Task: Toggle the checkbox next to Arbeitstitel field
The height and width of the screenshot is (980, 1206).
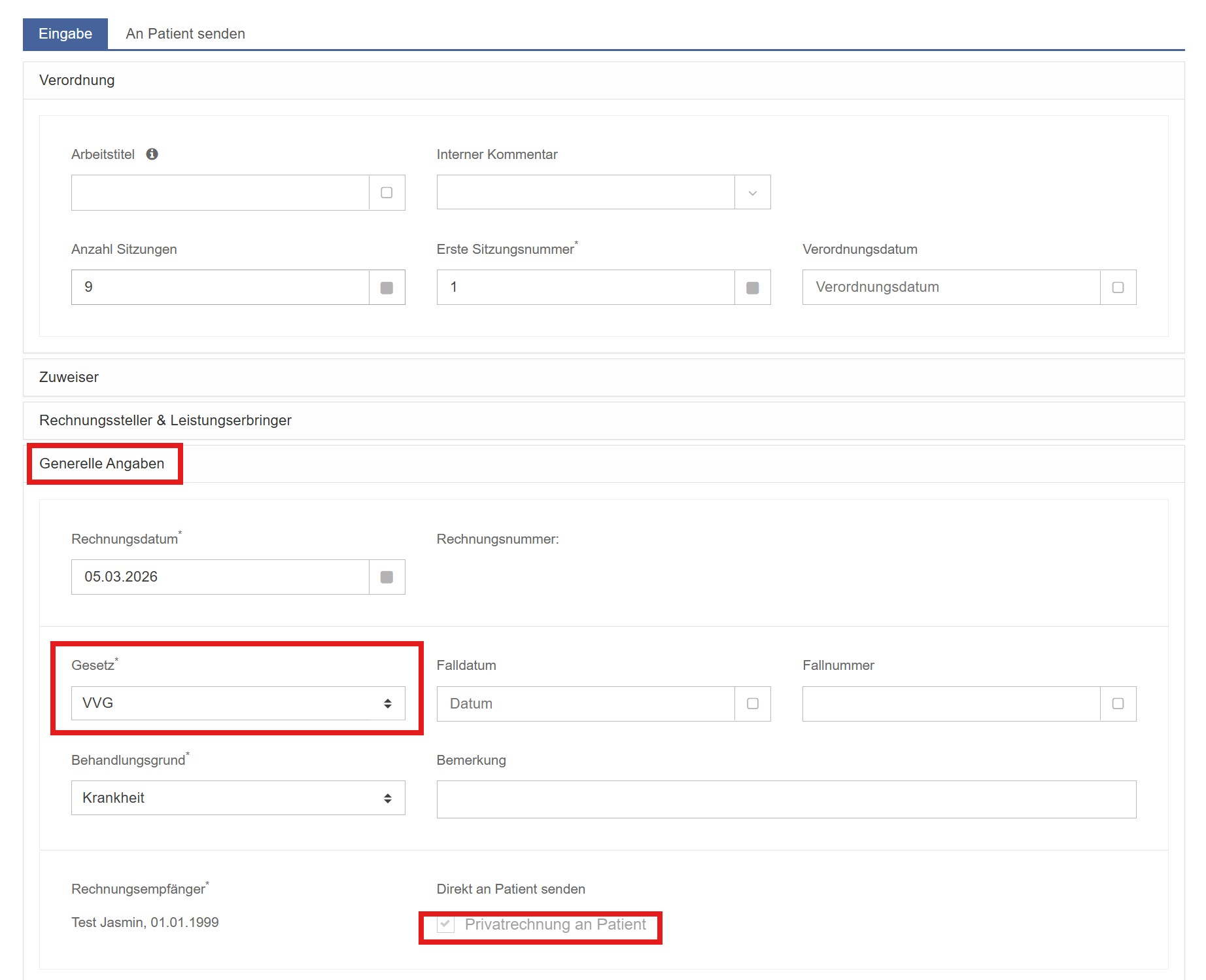Action: 387,192
